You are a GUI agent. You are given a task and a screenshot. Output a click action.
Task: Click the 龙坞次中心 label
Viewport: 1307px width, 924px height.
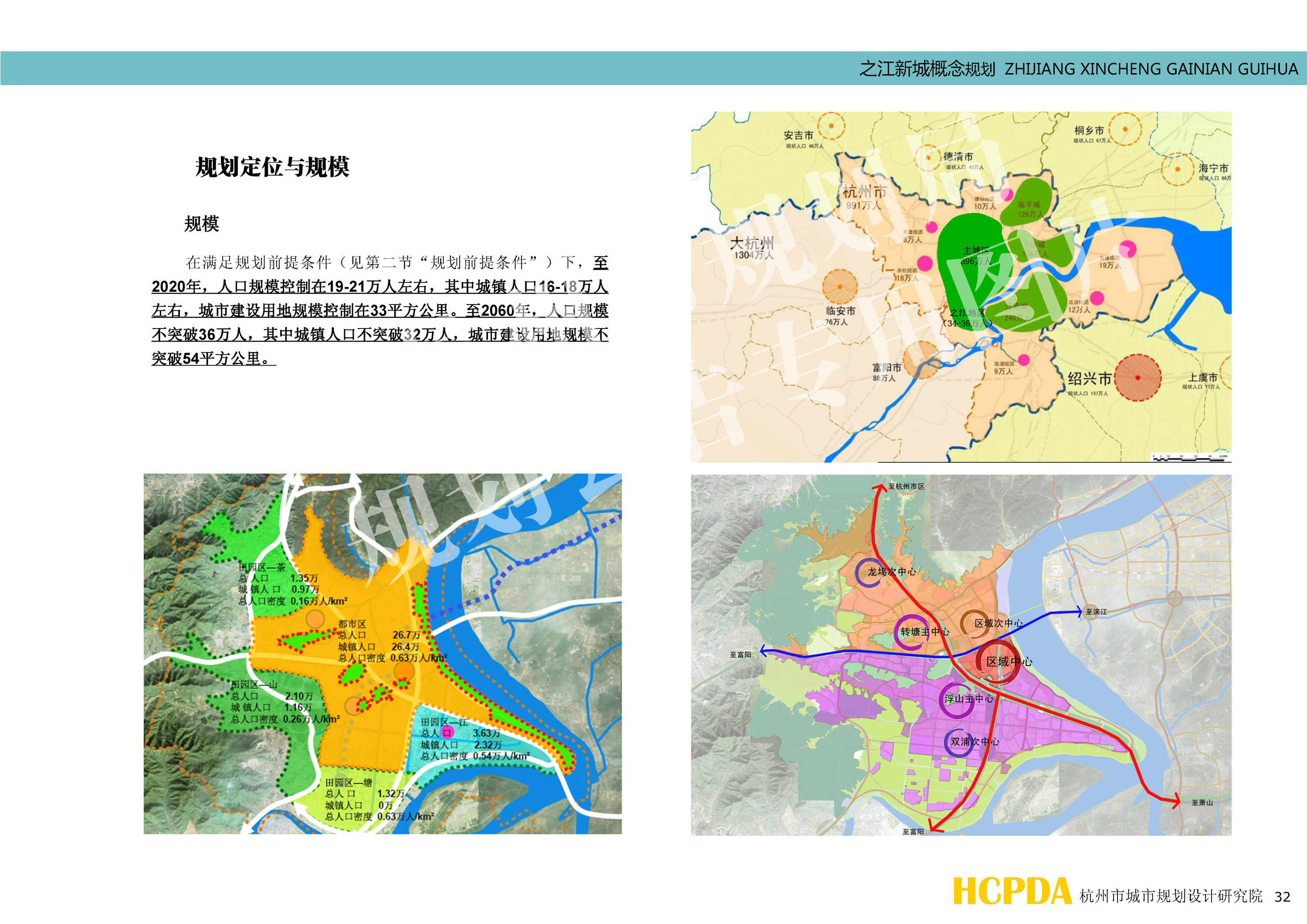[x=891, y=572]
